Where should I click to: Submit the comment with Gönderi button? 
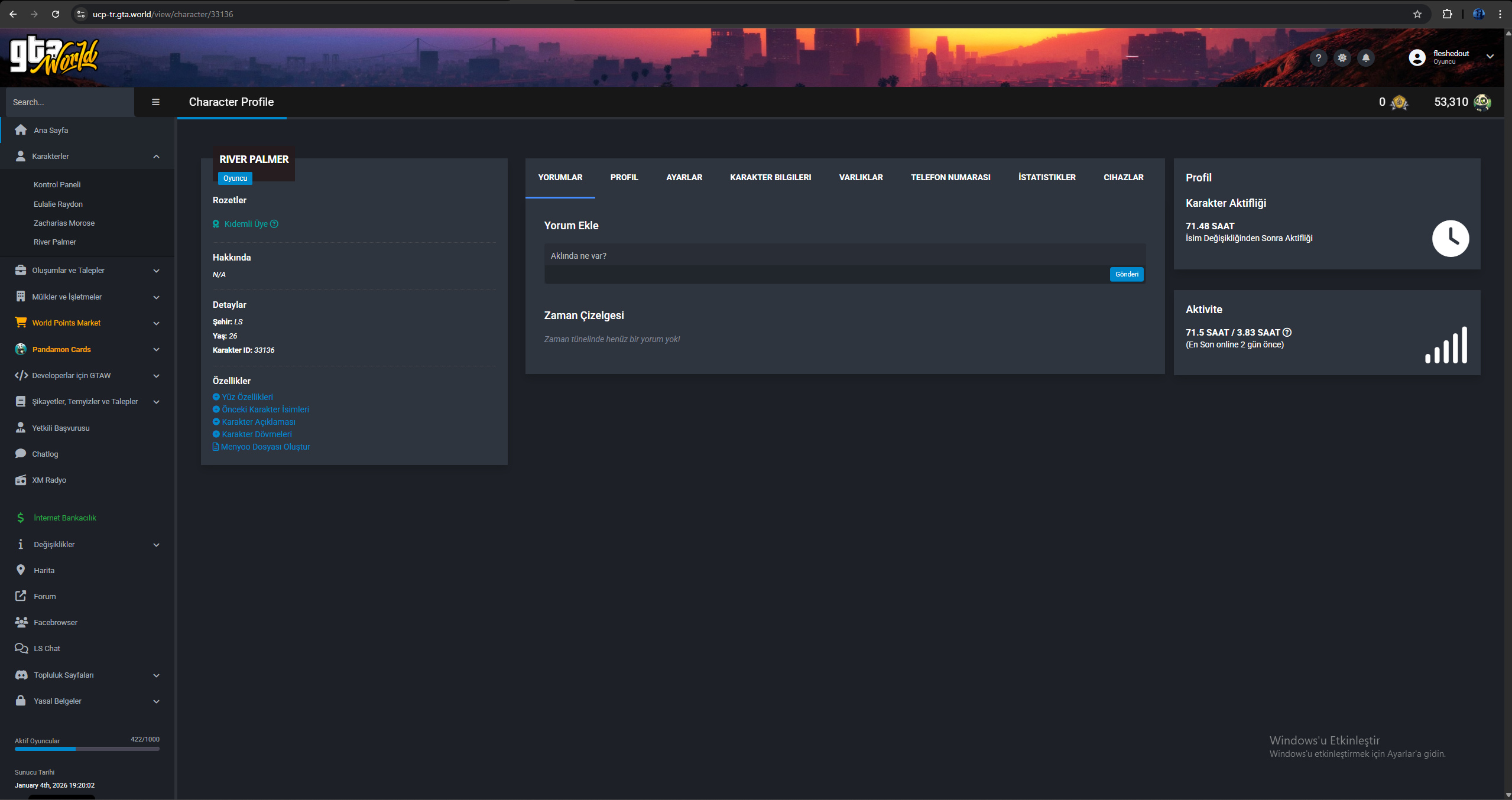pyautogui.click(x=1127, y=274)
